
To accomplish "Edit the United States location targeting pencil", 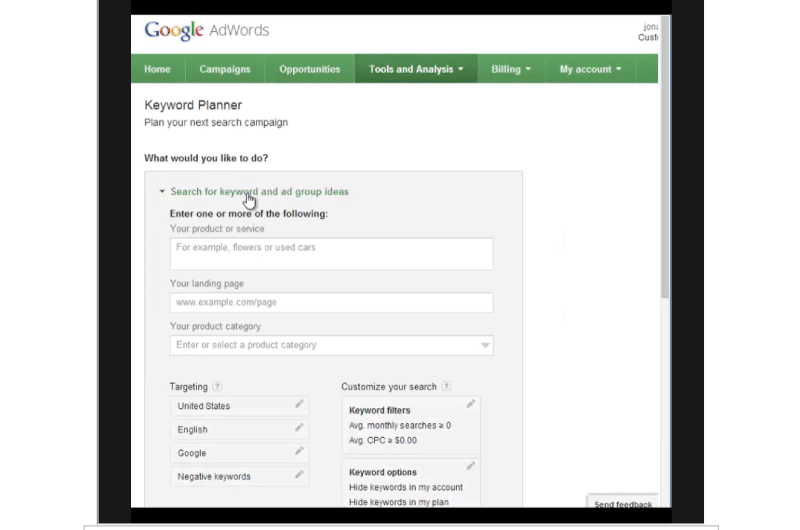I will 299,404.
